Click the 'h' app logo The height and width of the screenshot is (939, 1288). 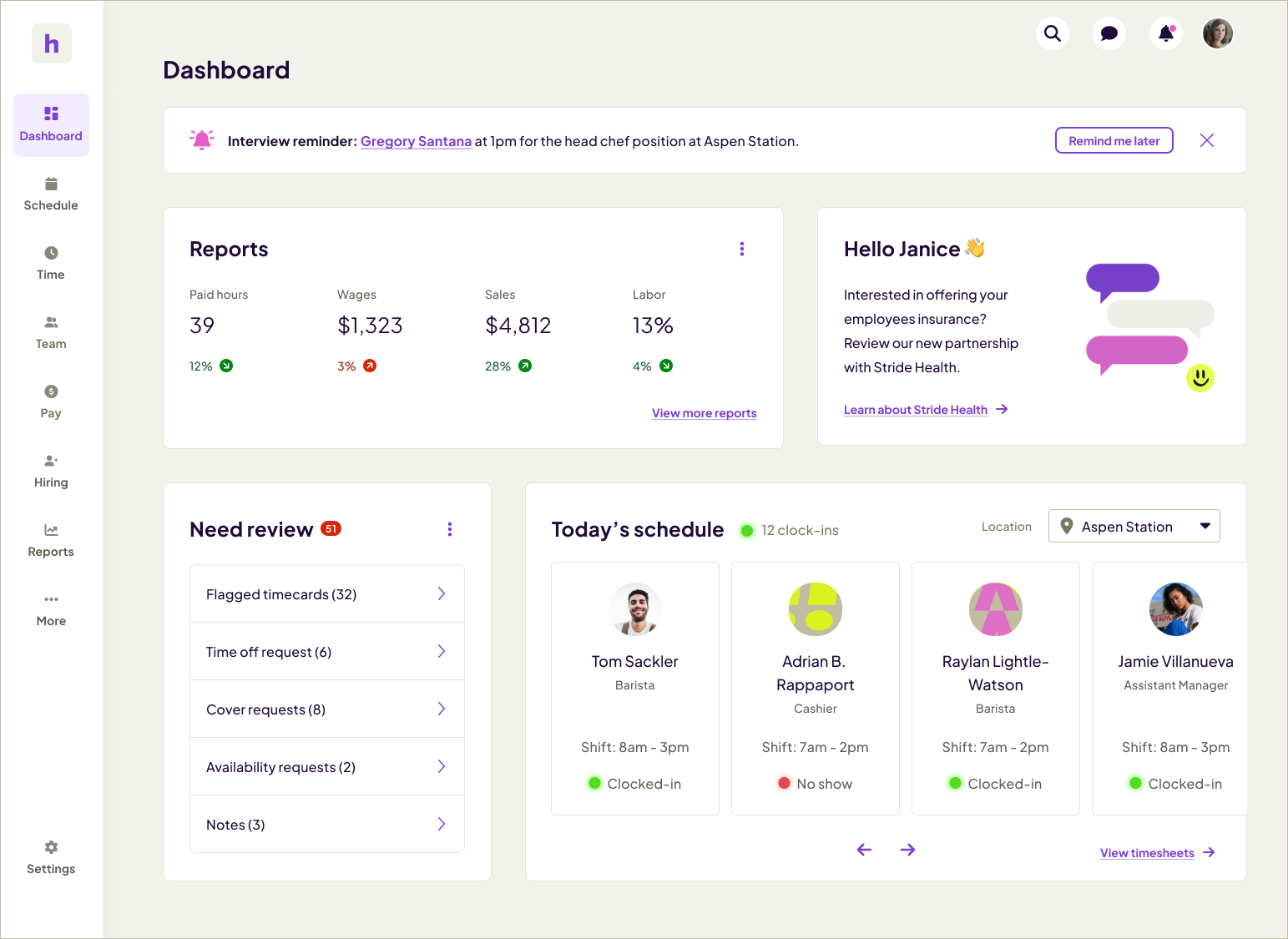(52, 43)
